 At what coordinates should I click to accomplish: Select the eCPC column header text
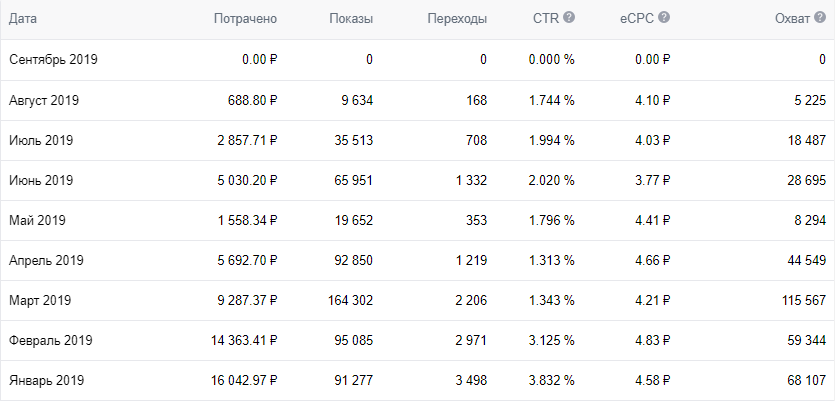click(638, 19)
